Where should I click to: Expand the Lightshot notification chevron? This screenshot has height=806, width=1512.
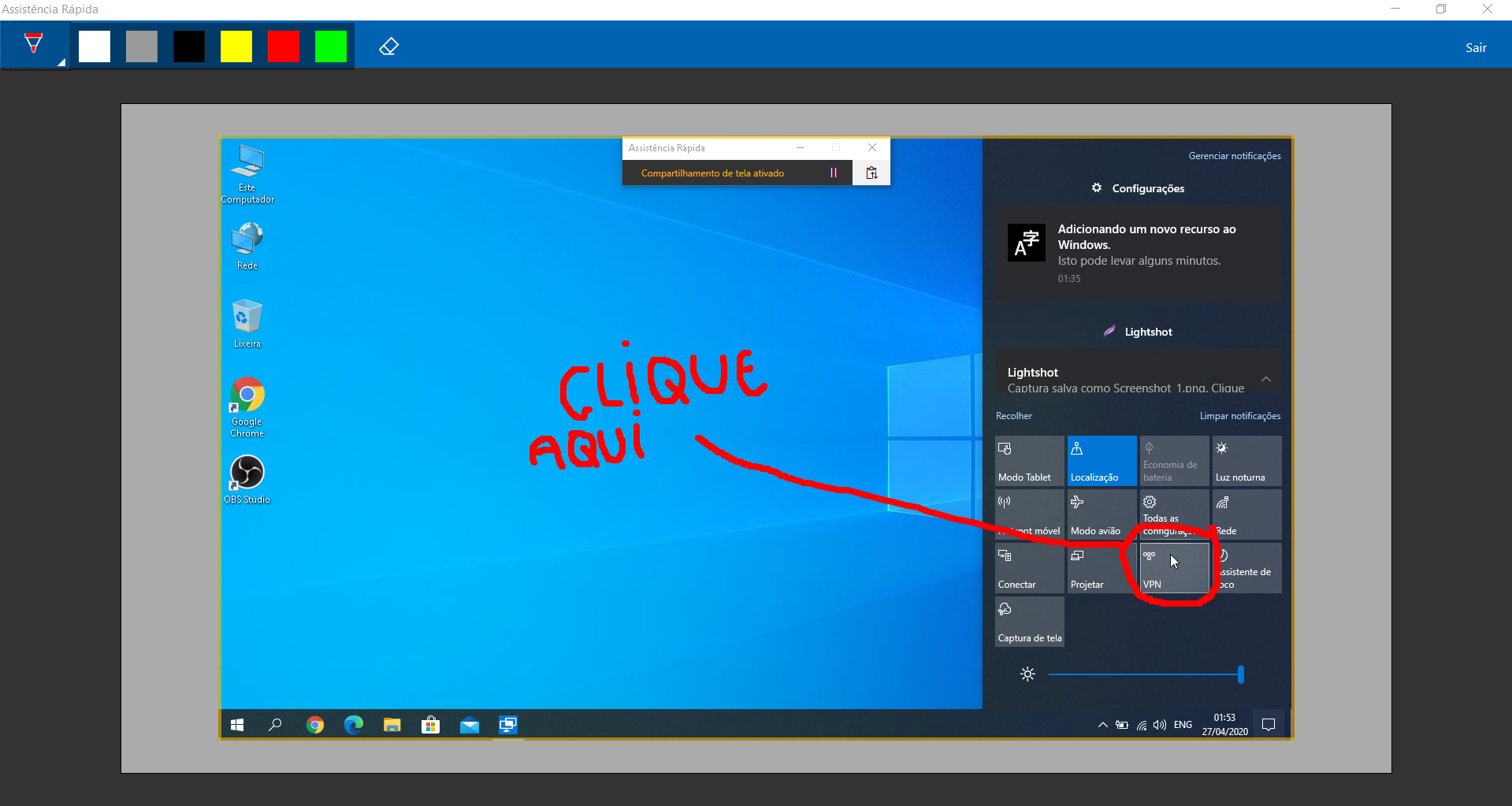coord(1266,379)
